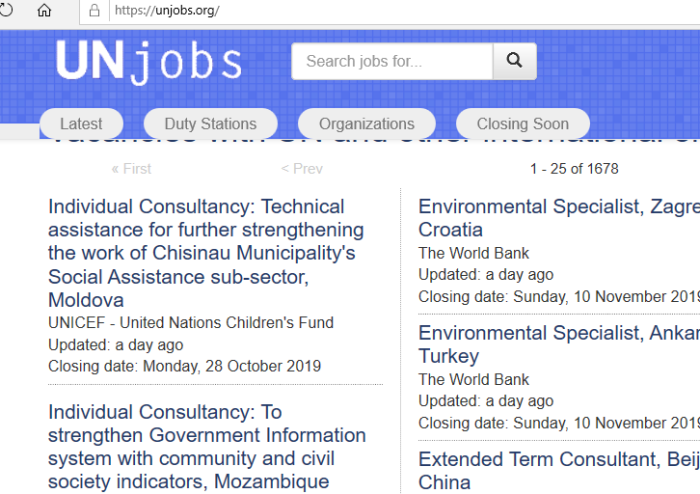Open the Duty Stations tab
Image resolution: width=700 pixels, height=494 pixels.
pos(211,124)
